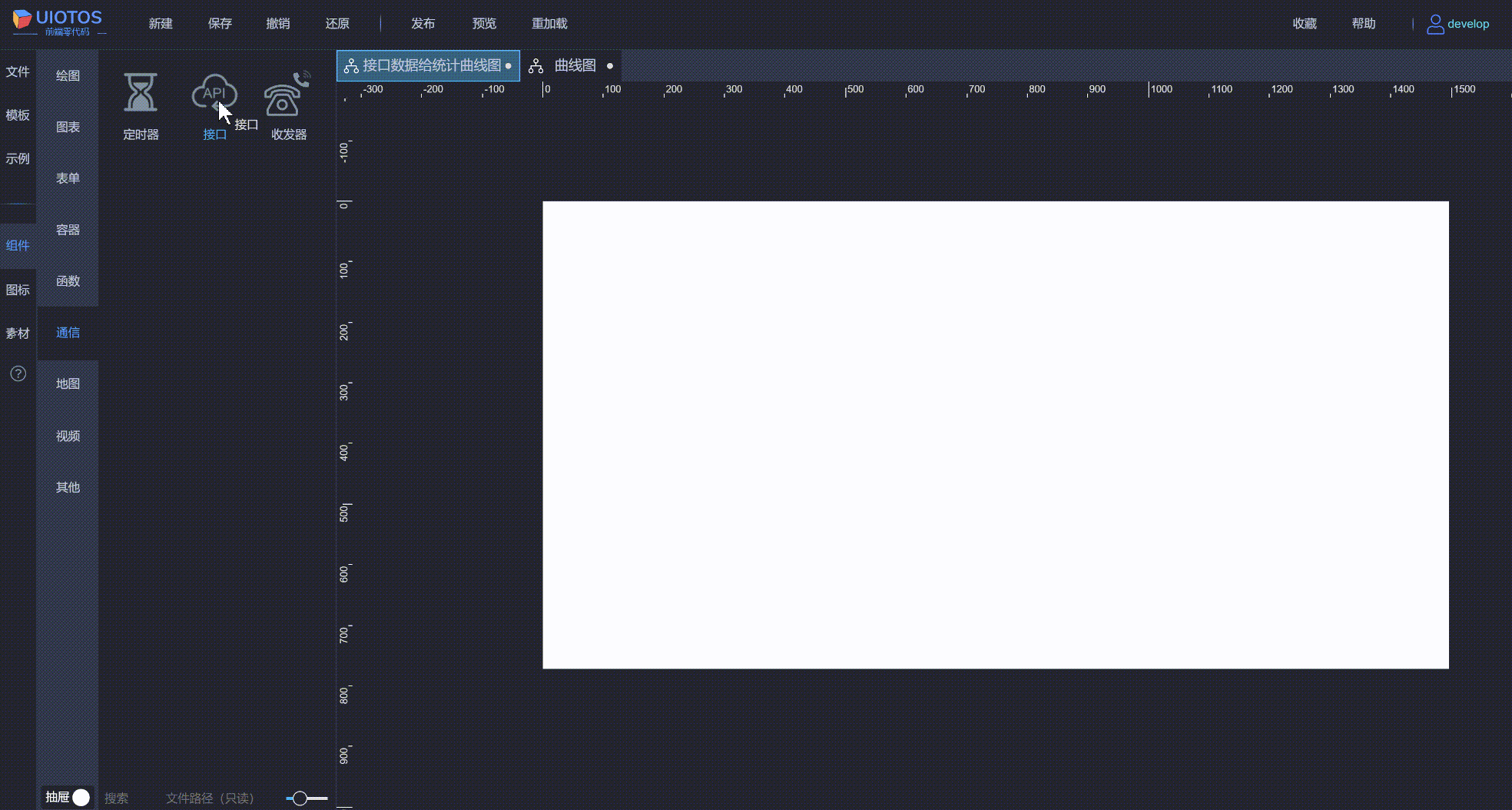
Task: Select the 地图 component category
Action: click(x=68, y=383)
